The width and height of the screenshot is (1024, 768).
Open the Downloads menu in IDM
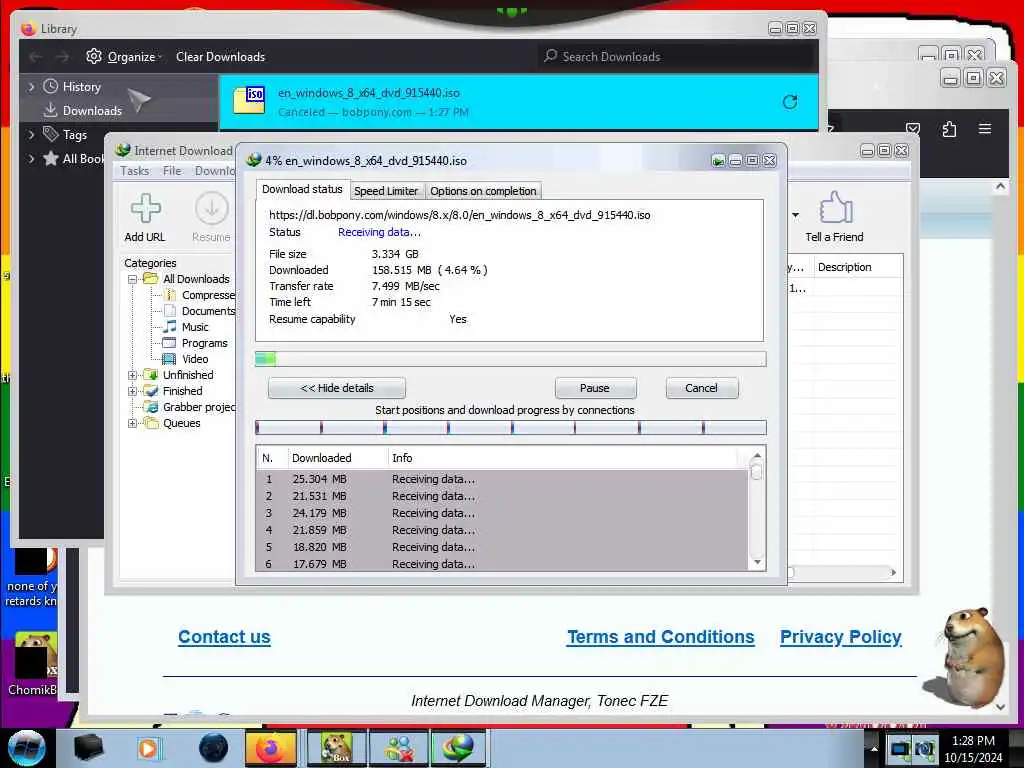pyautogui.click(x=215, y=170)
